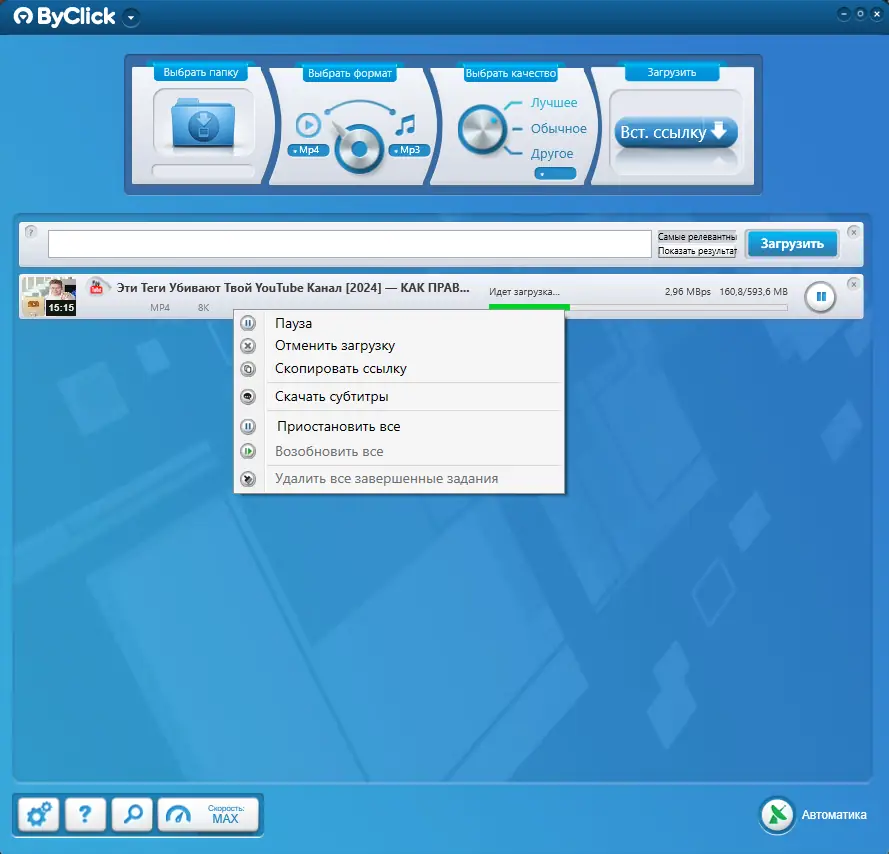Screen dimensions: 889x854
Task: Click the ByClick logo
Action: click(64, 17)
